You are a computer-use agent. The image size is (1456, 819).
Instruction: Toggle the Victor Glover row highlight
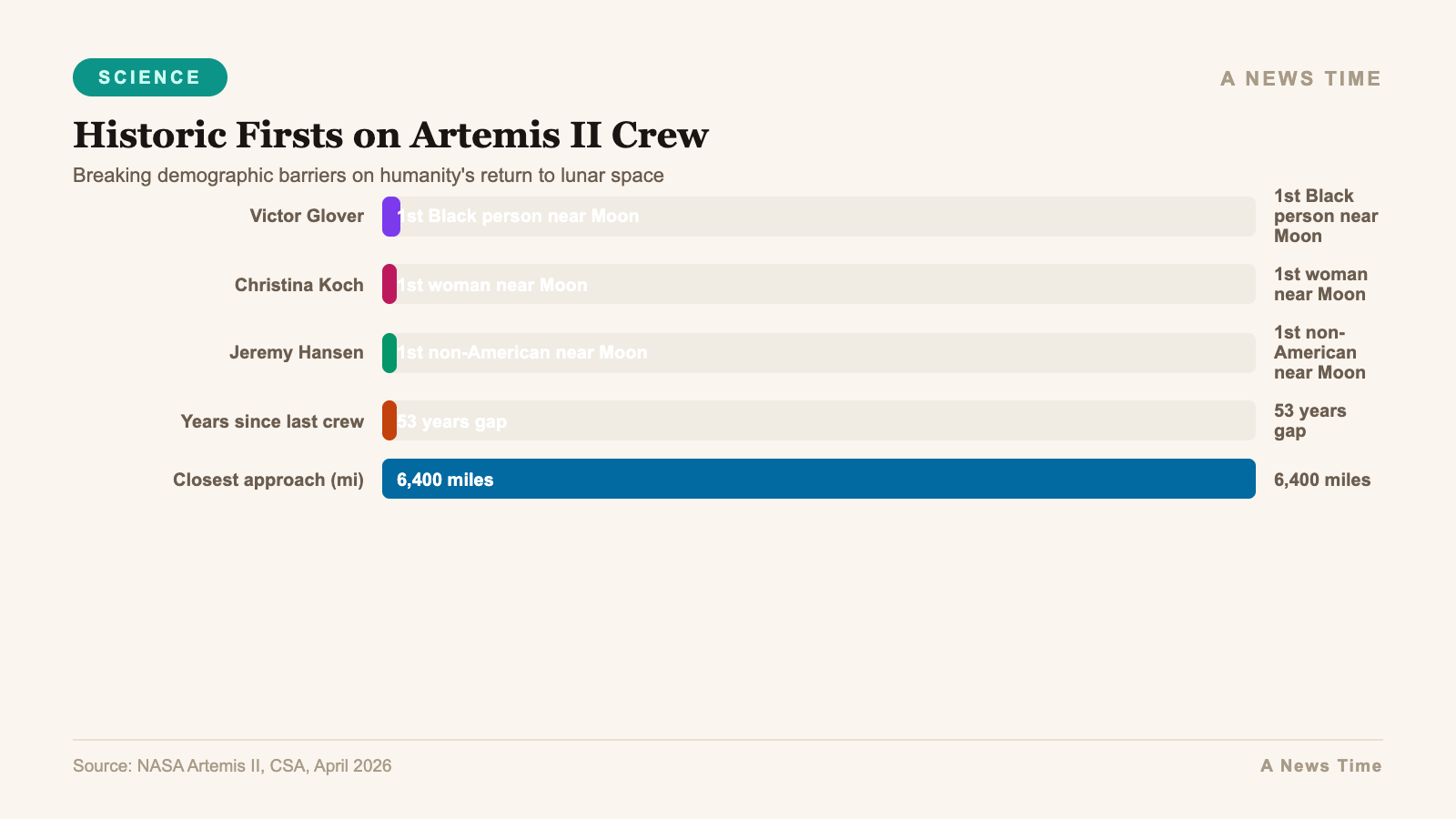[x=307, y=216]
